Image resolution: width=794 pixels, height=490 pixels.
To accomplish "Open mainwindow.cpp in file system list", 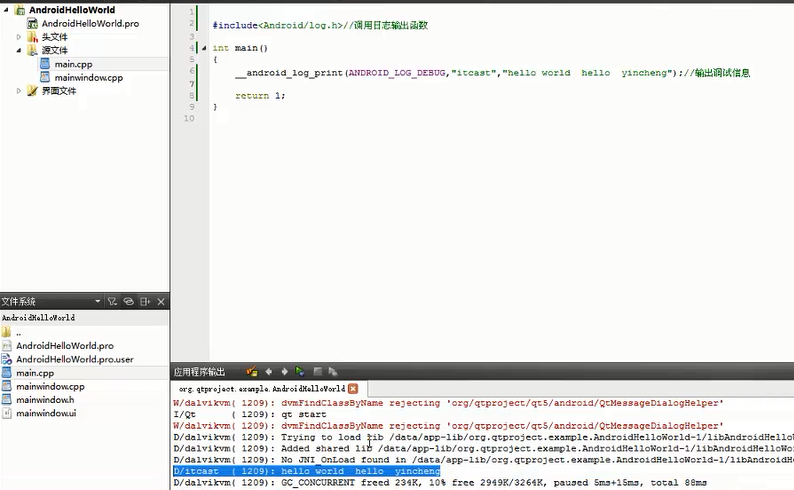I will (50, 387).
